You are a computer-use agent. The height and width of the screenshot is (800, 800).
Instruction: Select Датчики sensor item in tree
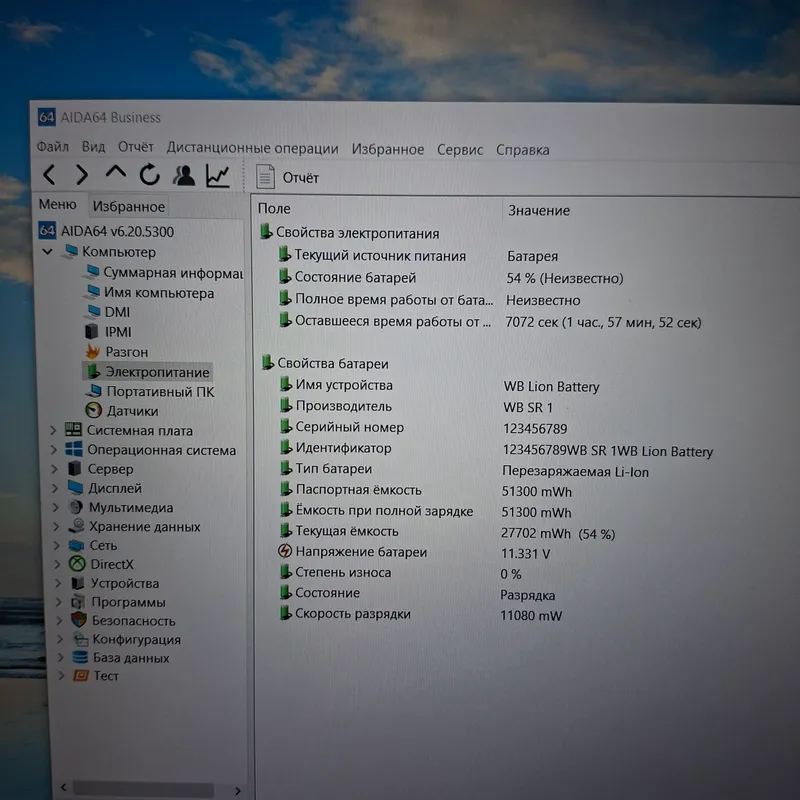coord(122,411)
